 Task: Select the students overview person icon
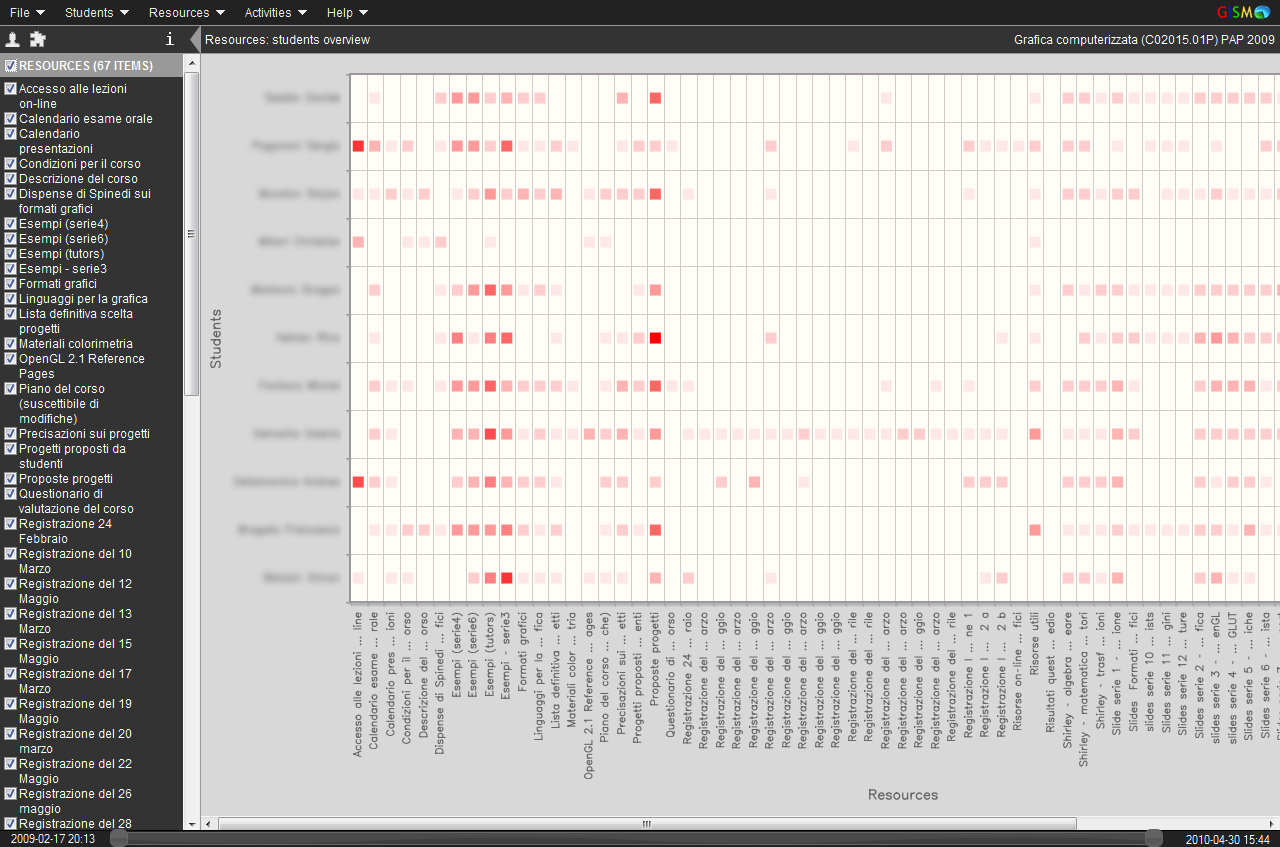coord(14,40)
